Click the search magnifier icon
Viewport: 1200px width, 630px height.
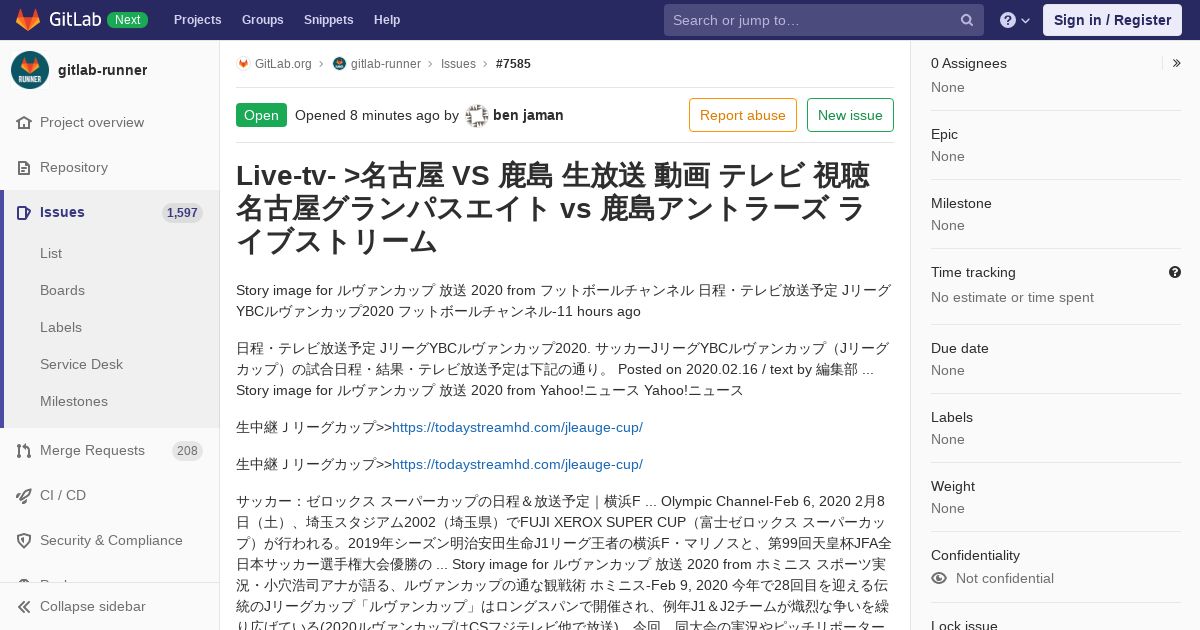pos(967,20)
